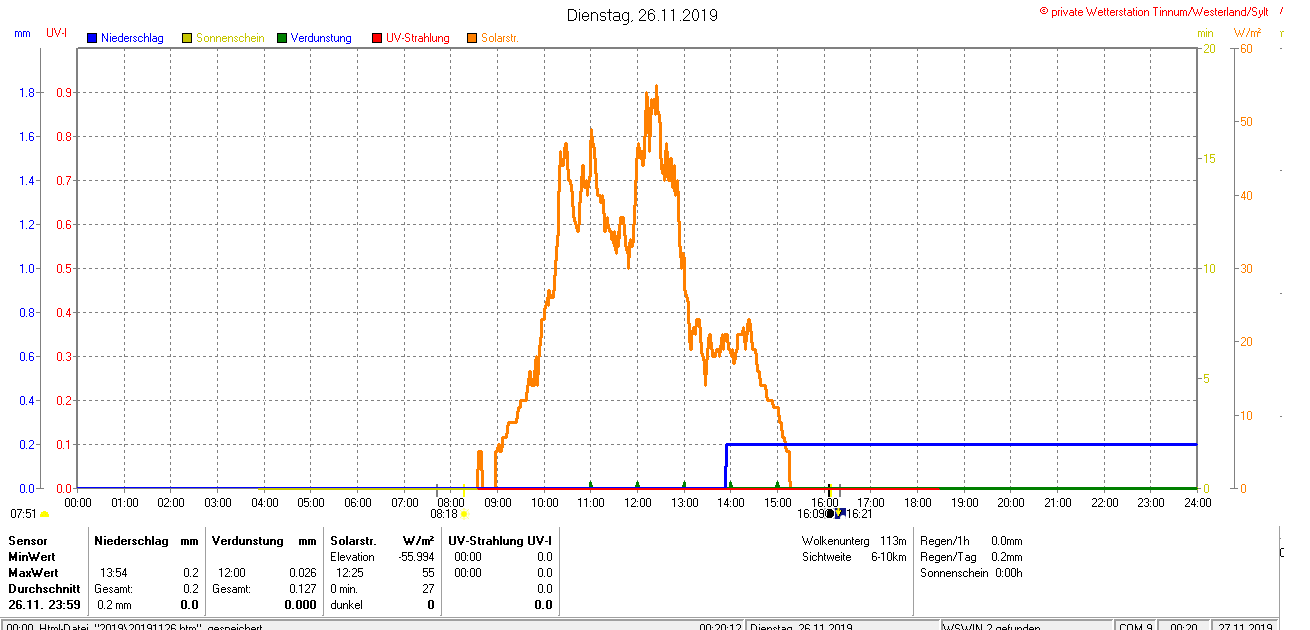Select the Verdunstung legend label
Screen dimensions: 1310x630
point(321,38)
